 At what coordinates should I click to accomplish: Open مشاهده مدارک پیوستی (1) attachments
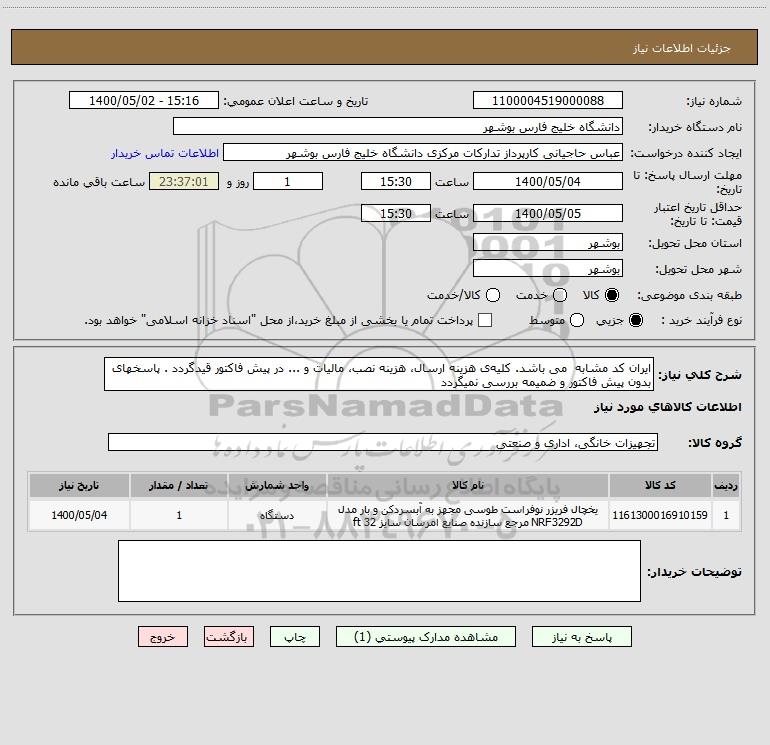point(426,637)
